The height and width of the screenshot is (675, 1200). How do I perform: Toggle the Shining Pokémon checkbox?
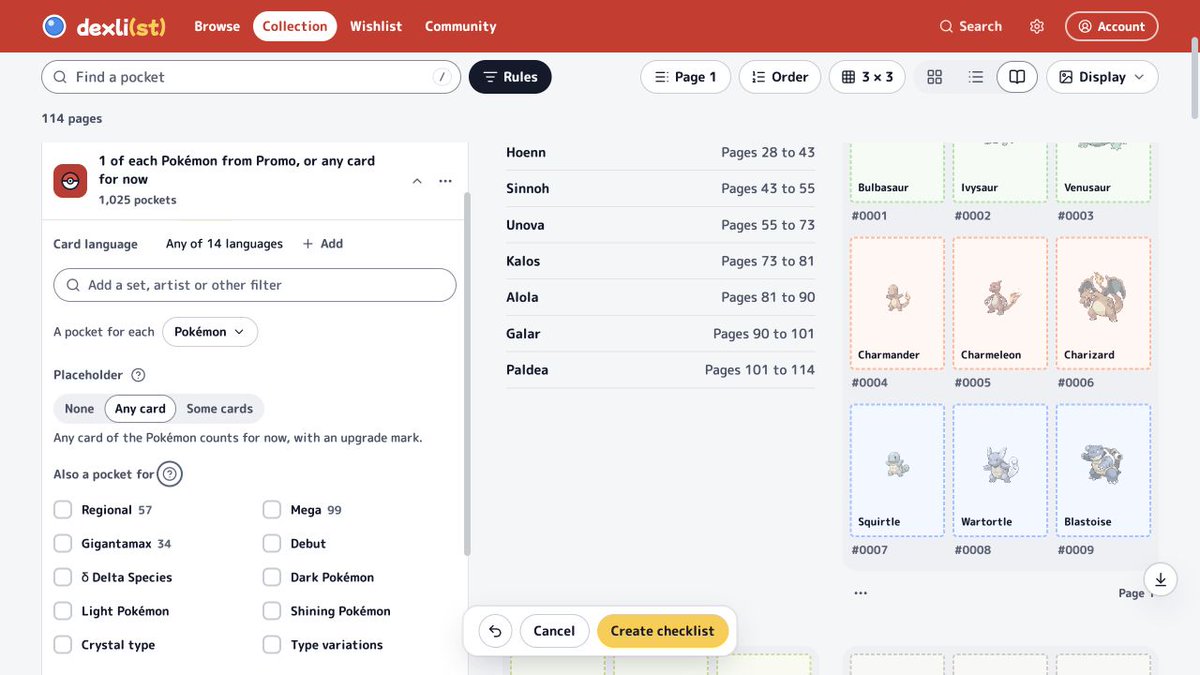[x=272, y=611]
